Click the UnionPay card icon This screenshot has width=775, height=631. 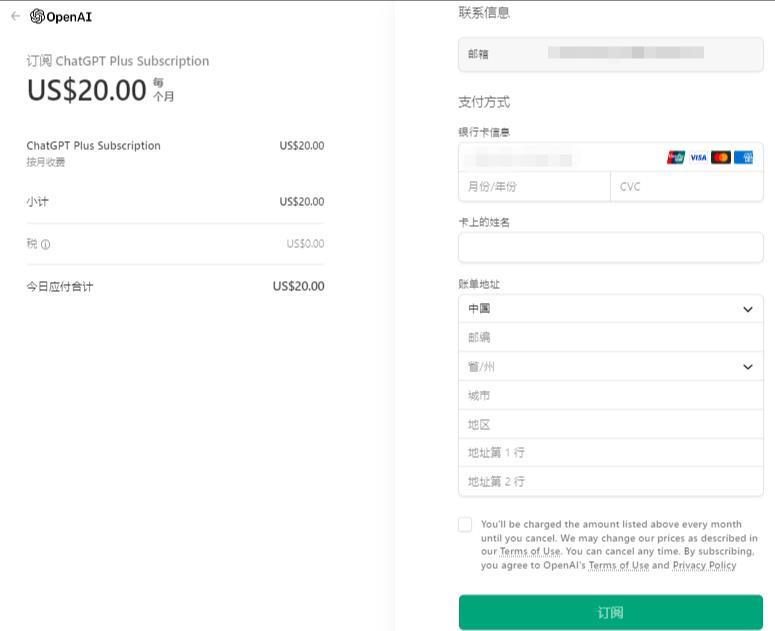tap(675, 157)
